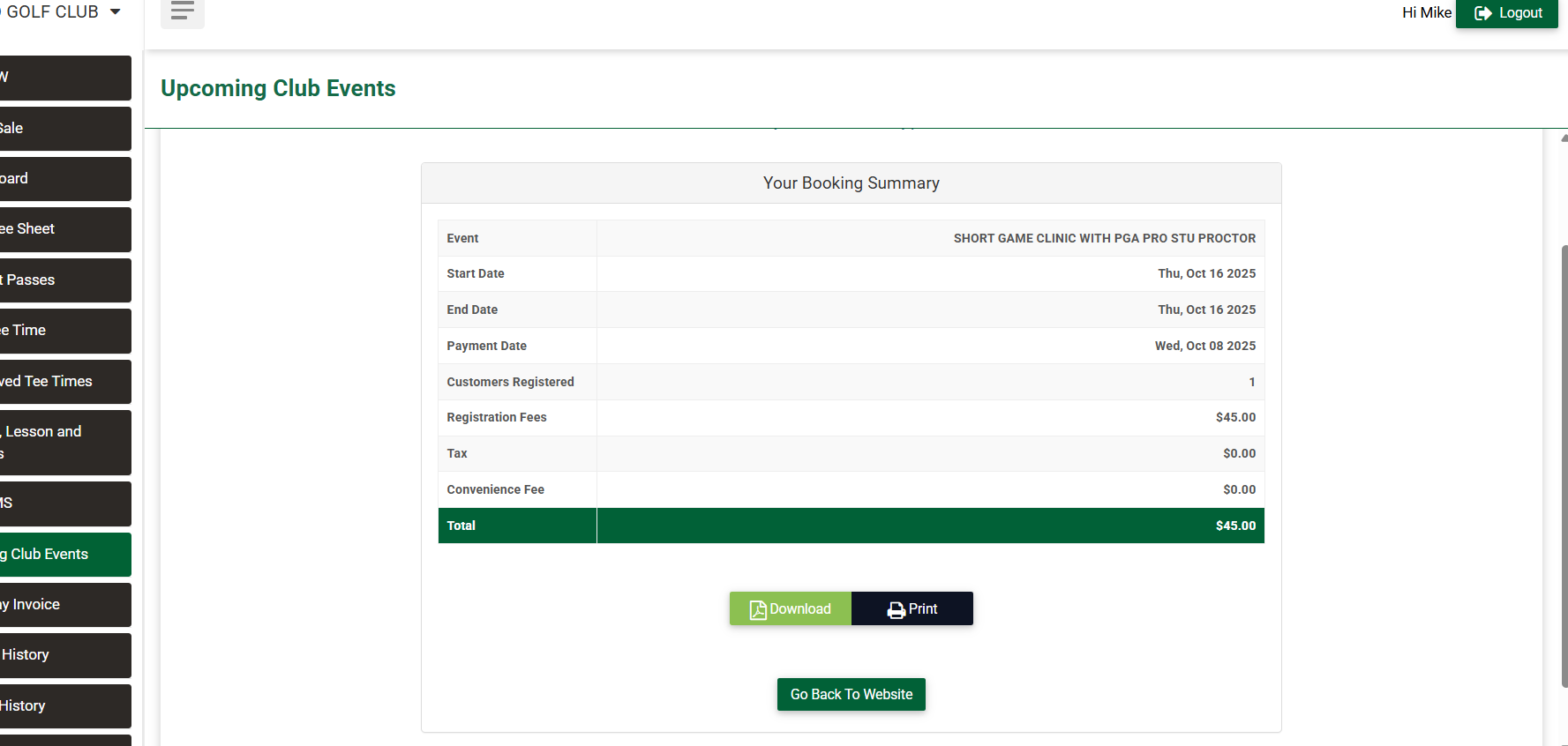1568x746 pixels.
Task: Click the Logout button label
Action: click(1520, 13)
